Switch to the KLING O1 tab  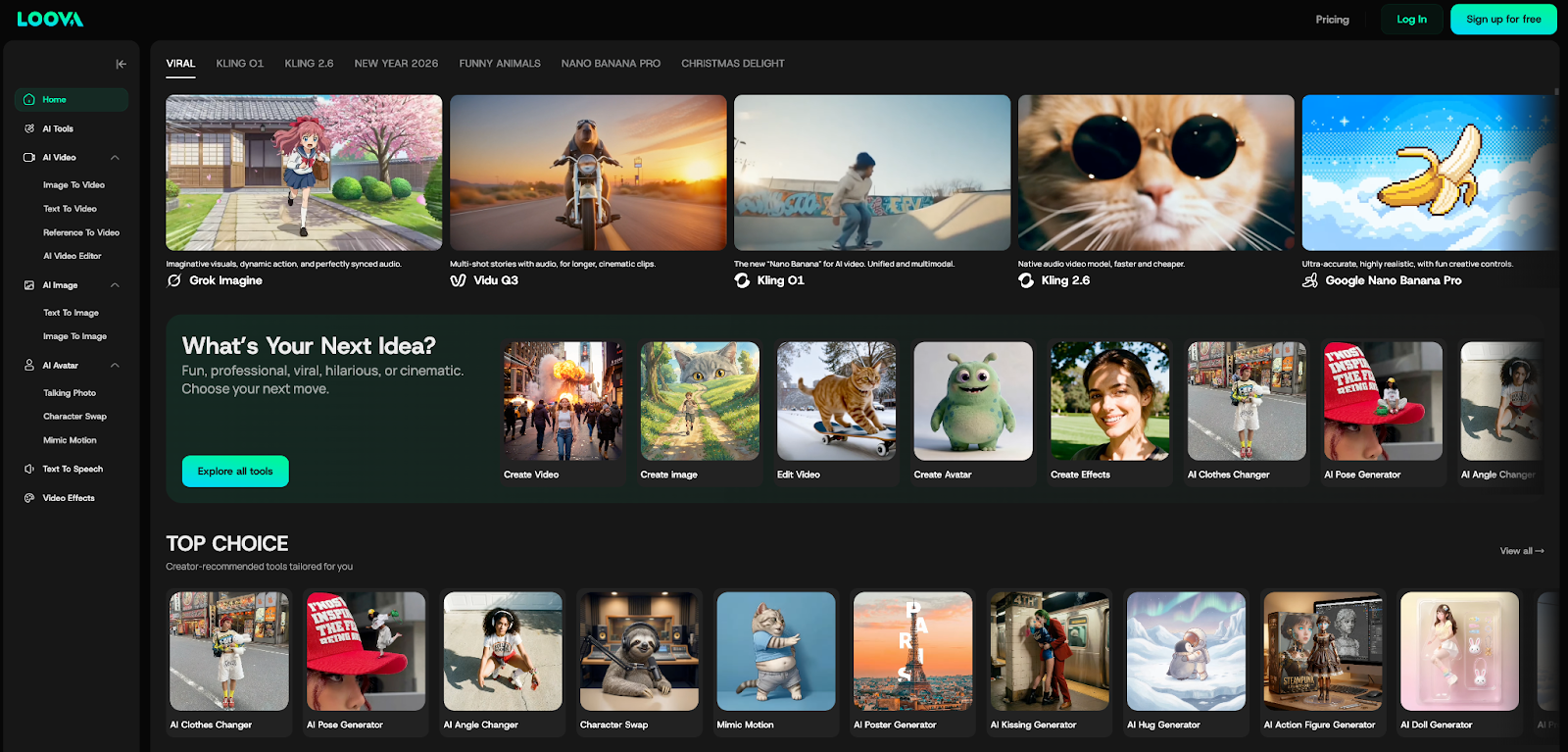pyautogui.click(x=240, y=64)
